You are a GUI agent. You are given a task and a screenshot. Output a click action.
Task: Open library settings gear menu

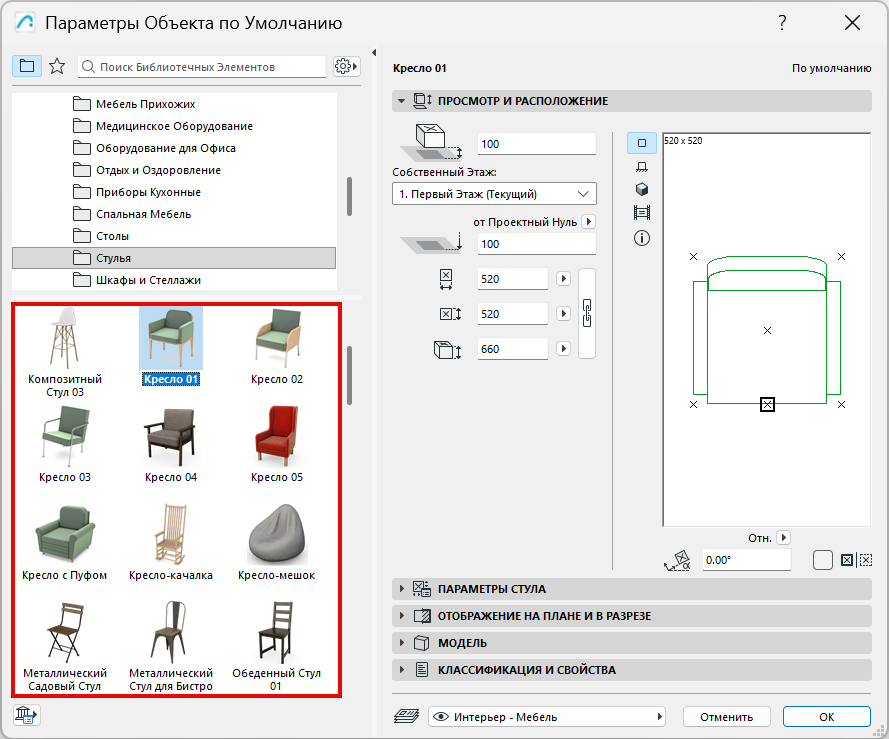tap(346, 66)
